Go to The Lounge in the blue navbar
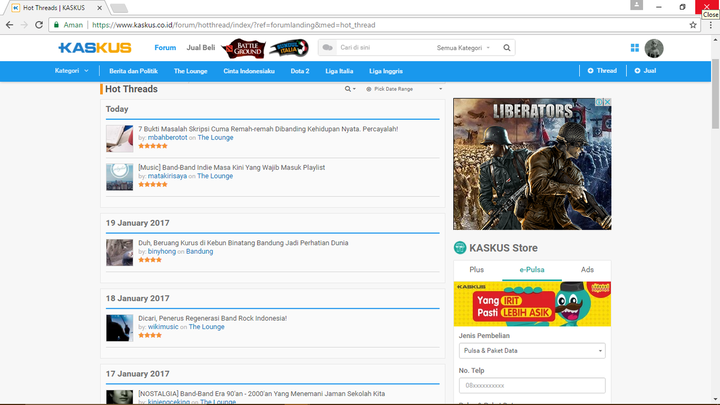This screenshot has height=405, width=720. (191, 71)
